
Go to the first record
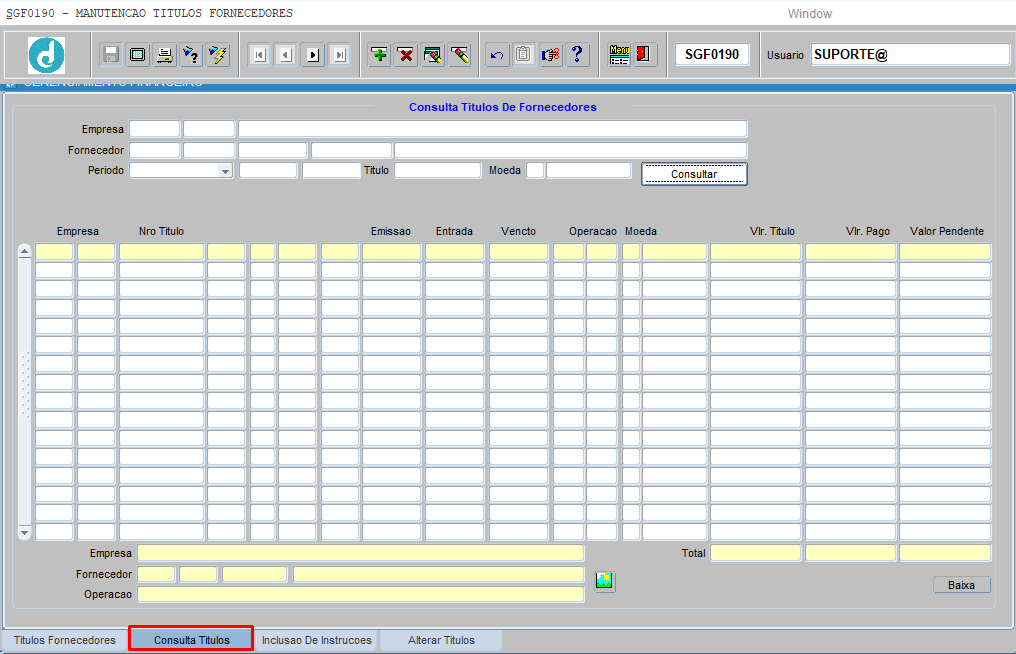[x=259, y=55]
